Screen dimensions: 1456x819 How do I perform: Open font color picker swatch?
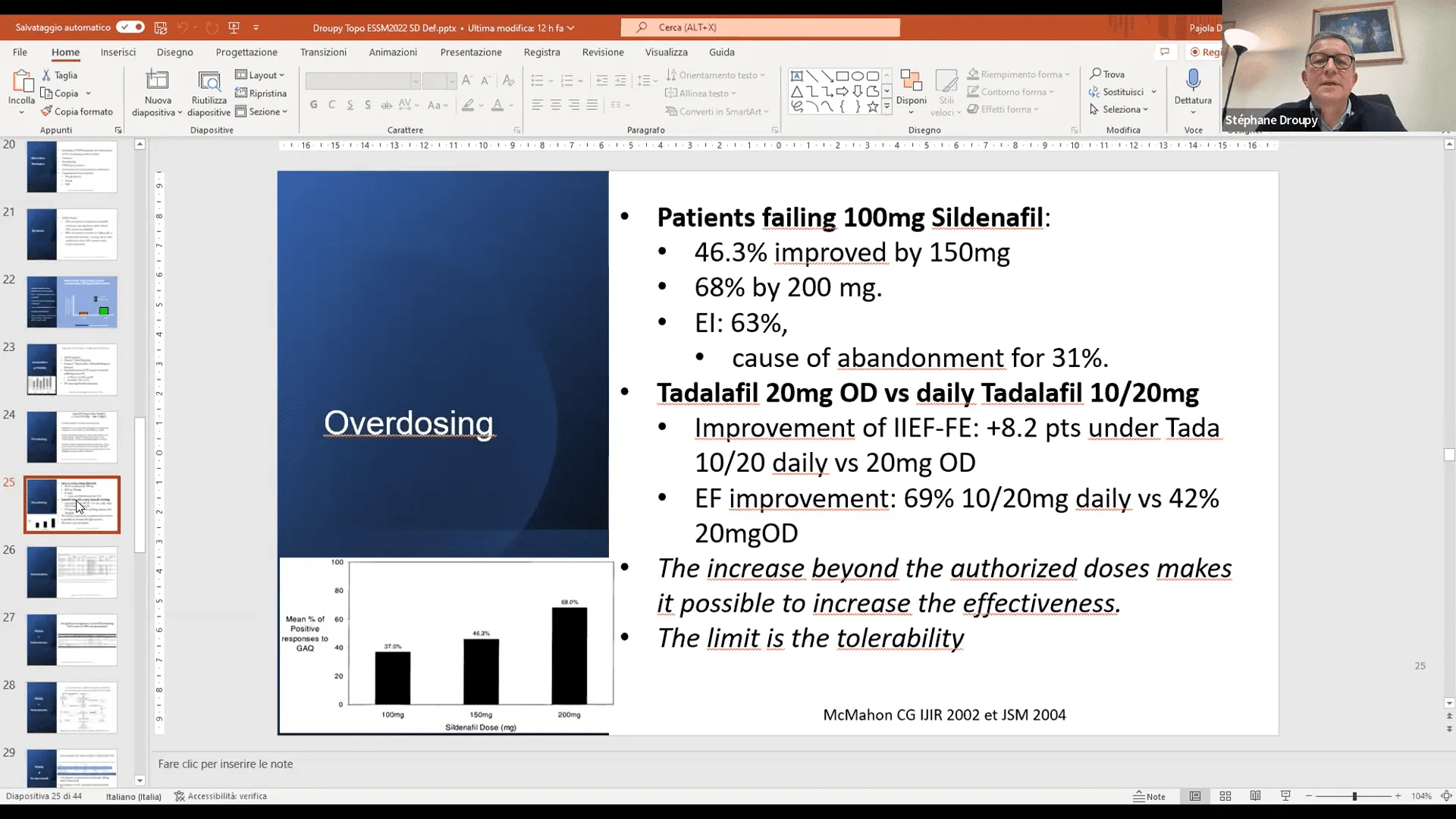pos(497,105)
